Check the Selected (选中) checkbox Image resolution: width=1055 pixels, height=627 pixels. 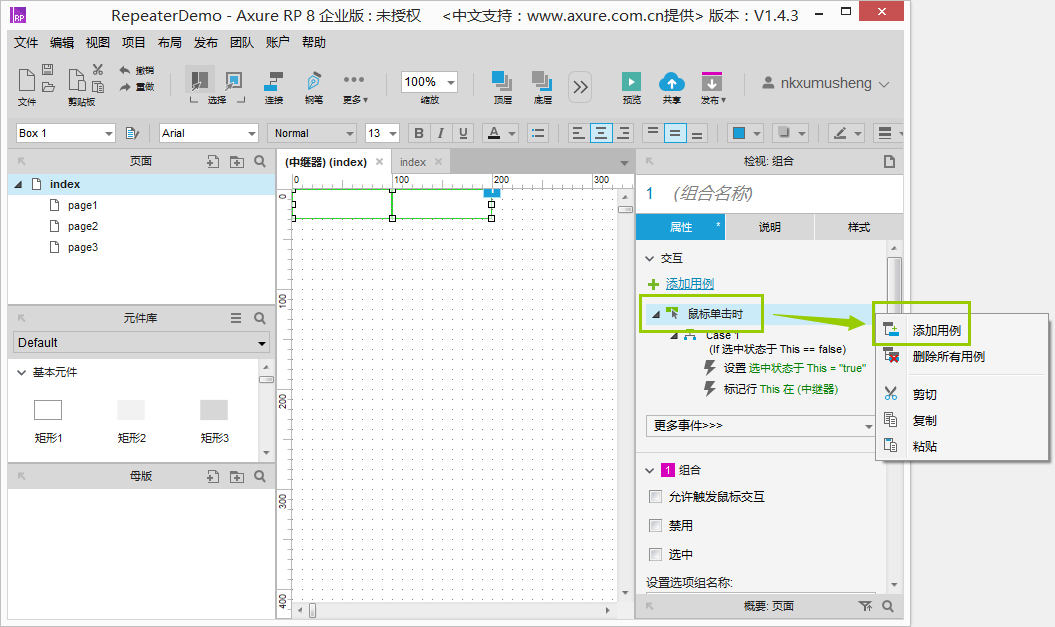pyautogui.click(x=655, y=554)
